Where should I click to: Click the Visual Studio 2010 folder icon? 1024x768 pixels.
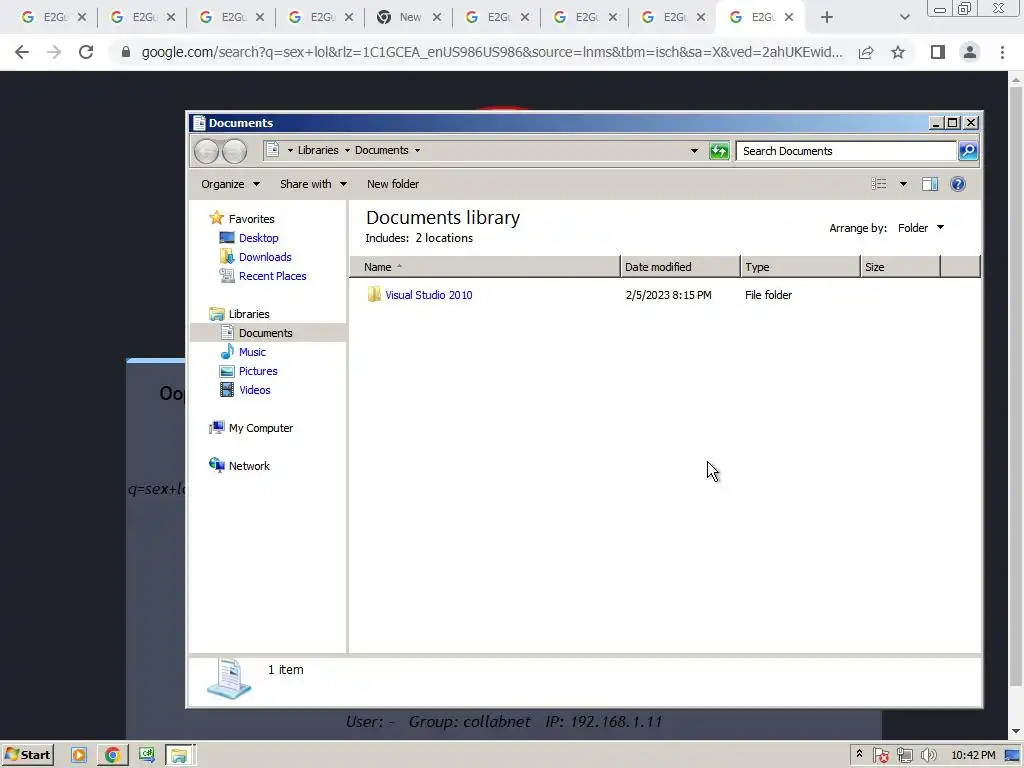tap(374, 295)
